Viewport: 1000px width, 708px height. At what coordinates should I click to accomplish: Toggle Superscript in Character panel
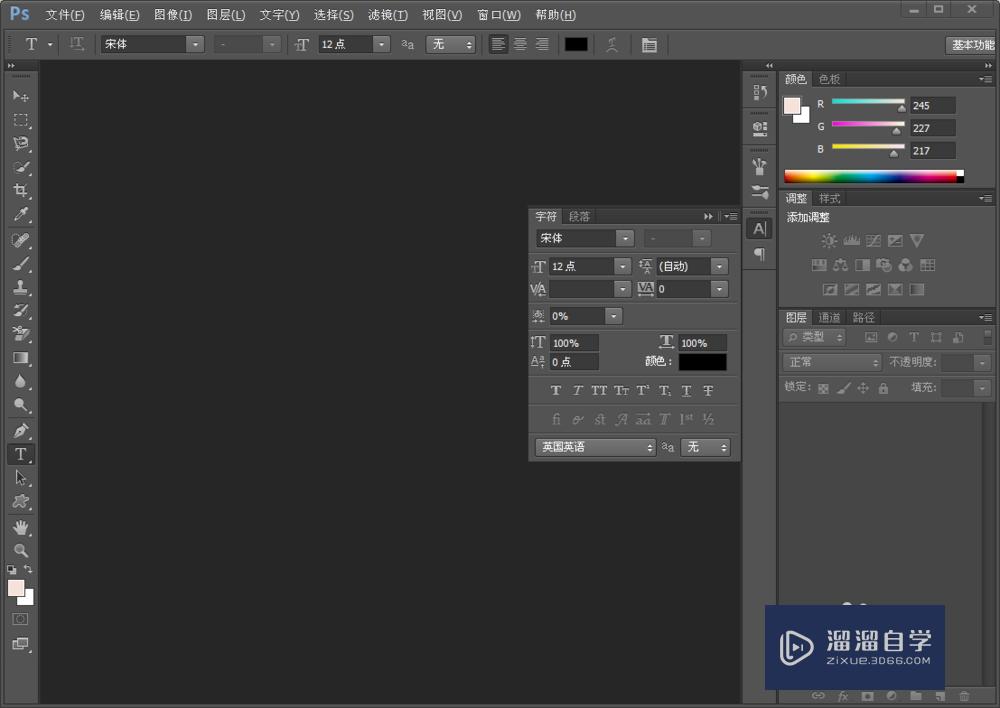(643, 390)
